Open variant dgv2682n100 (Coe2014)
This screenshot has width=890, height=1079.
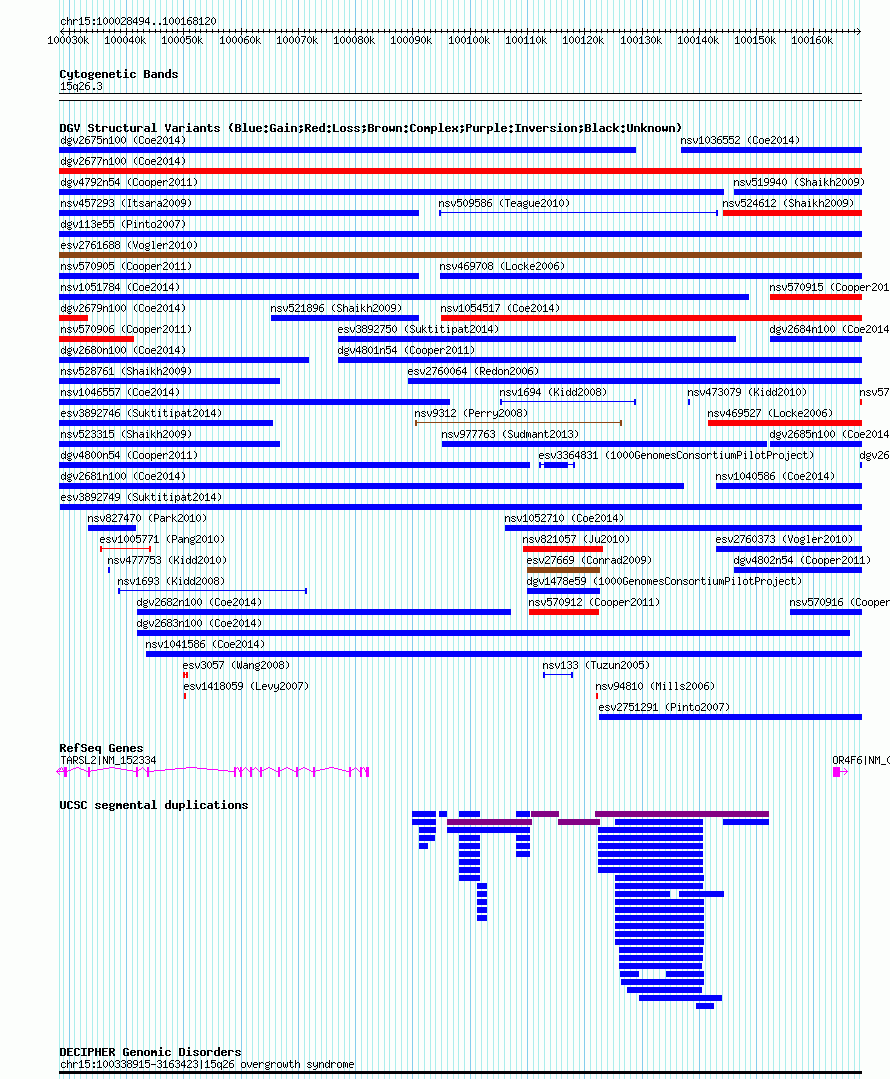pyautogui.click(x=199, y=602)
